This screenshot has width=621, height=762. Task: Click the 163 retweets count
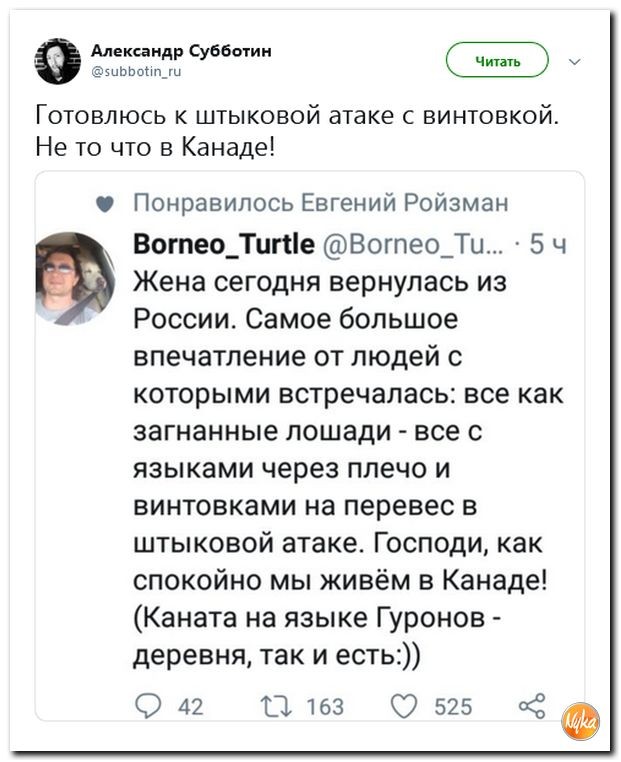[x=325, y=707]
